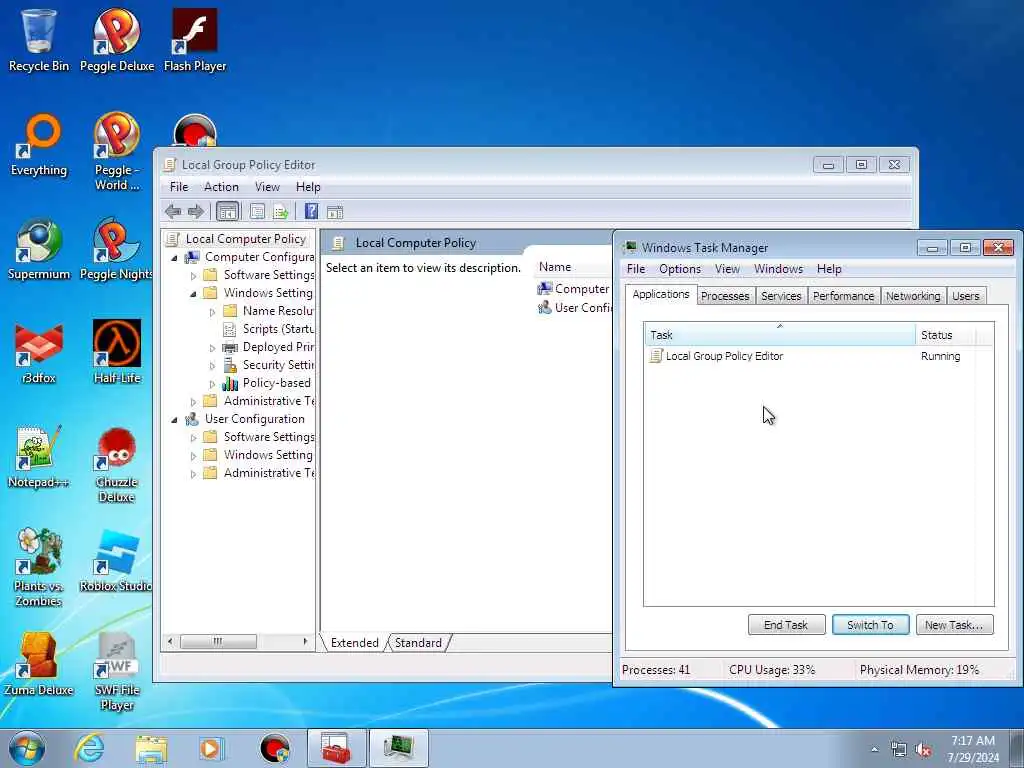
Task: Sort by the Task column header
Action: point(780,335)
